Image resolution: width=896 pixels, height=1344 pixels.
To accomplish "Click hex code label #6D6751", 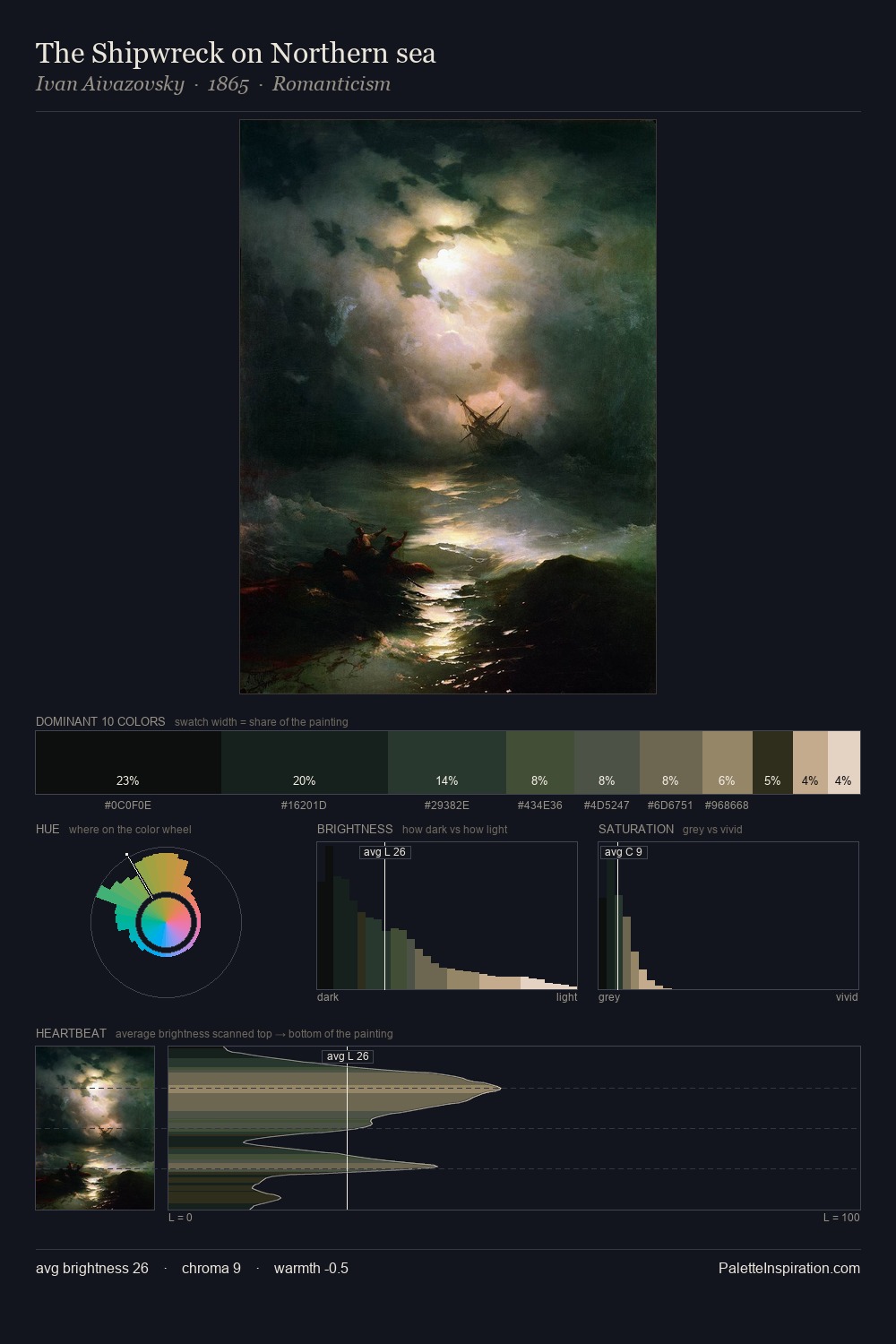I will coord(670,806).
